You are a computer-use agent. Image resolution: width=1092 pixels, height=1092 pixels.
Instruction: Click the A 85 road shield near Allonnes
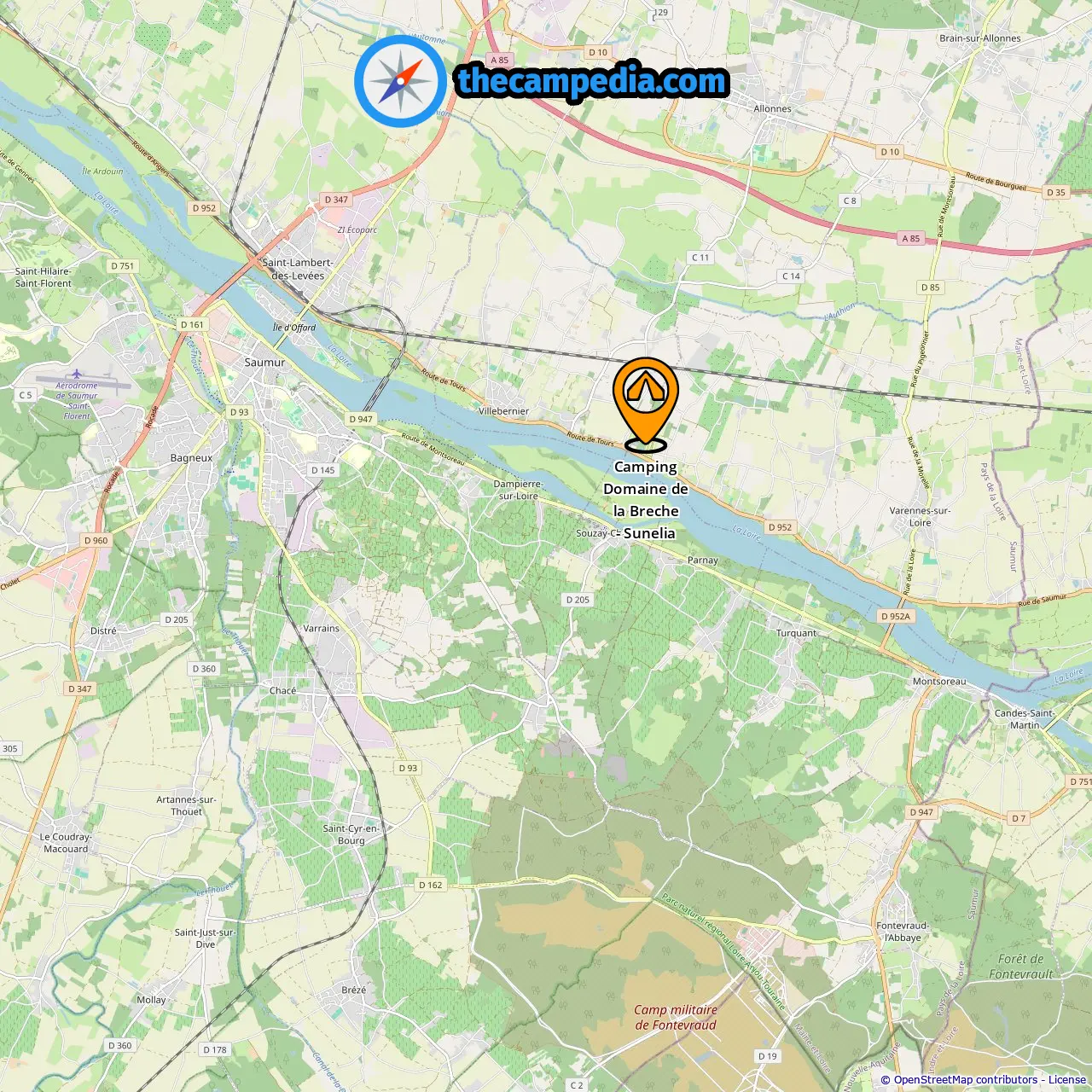tap(911, 238)
